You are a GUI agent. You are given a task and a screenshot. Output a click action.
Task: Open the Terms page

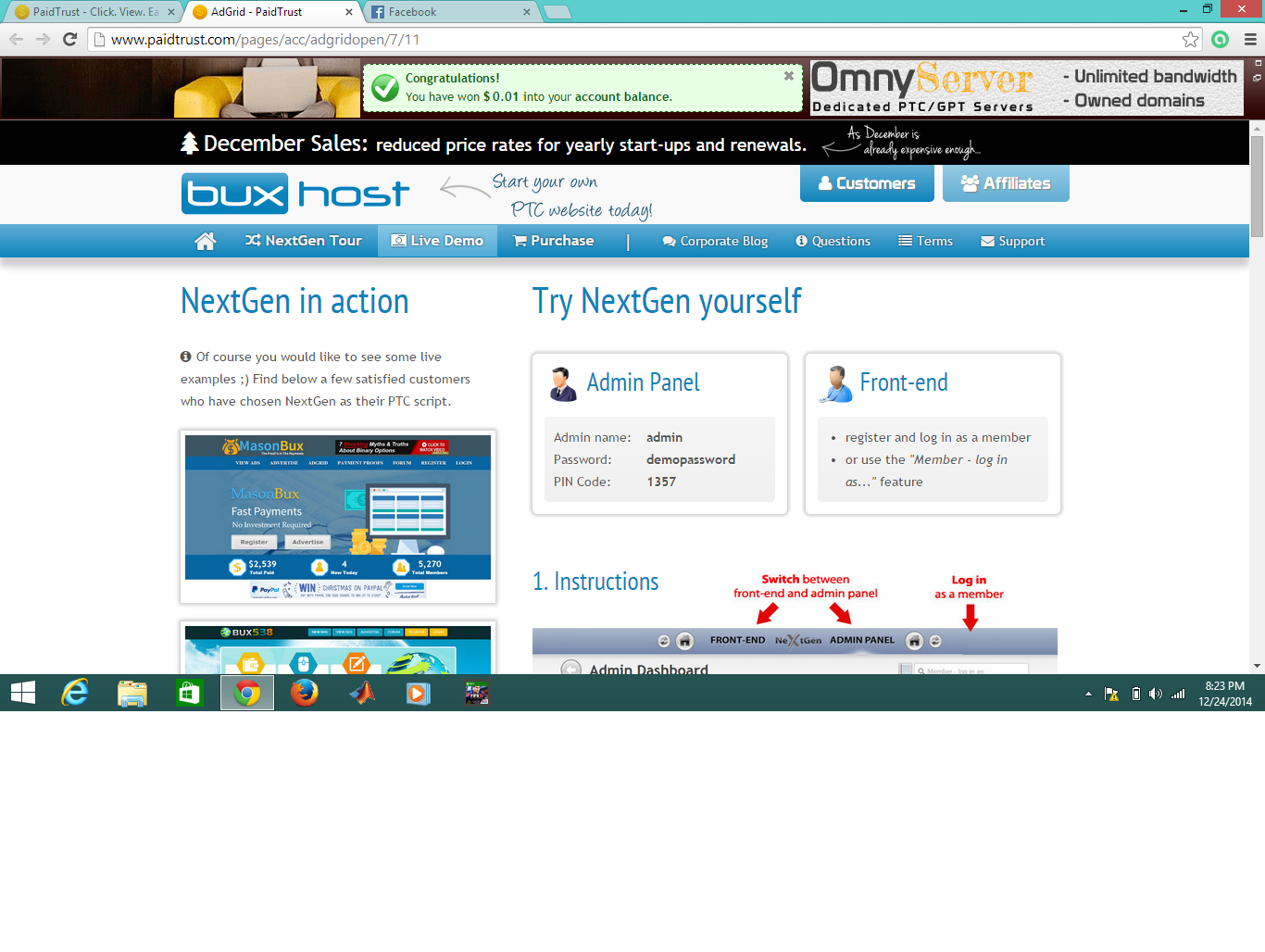tap(925, 241)
